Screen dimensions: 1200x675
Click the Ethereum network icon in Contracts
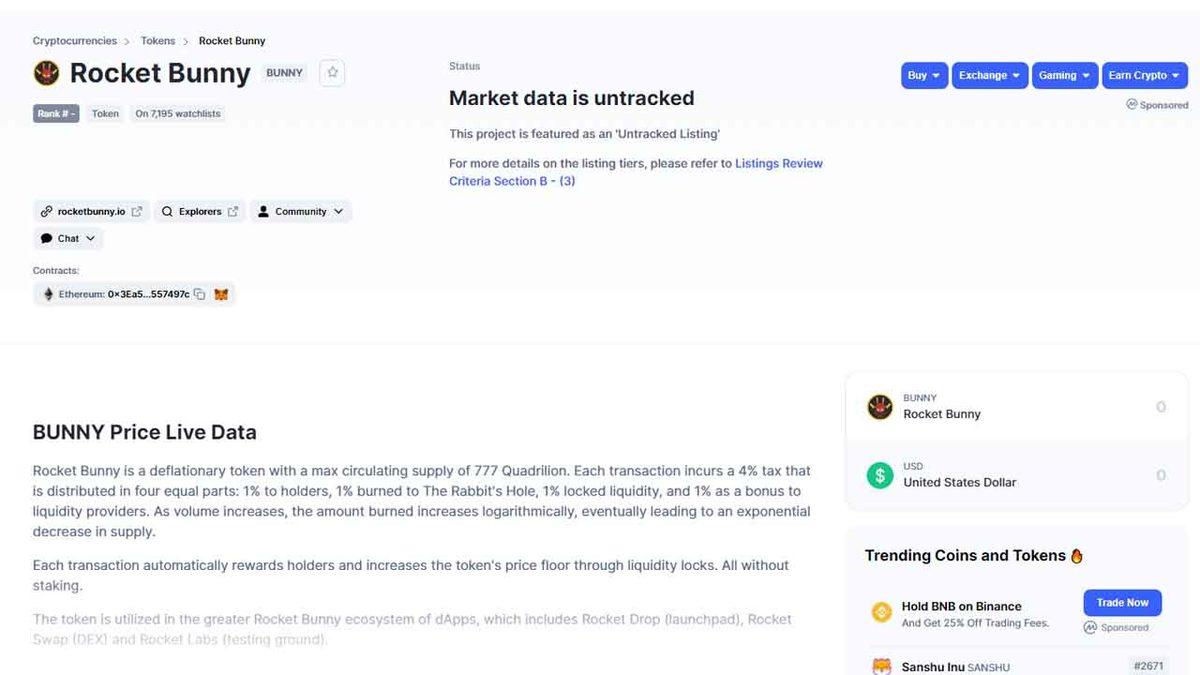tap(47, 293)
